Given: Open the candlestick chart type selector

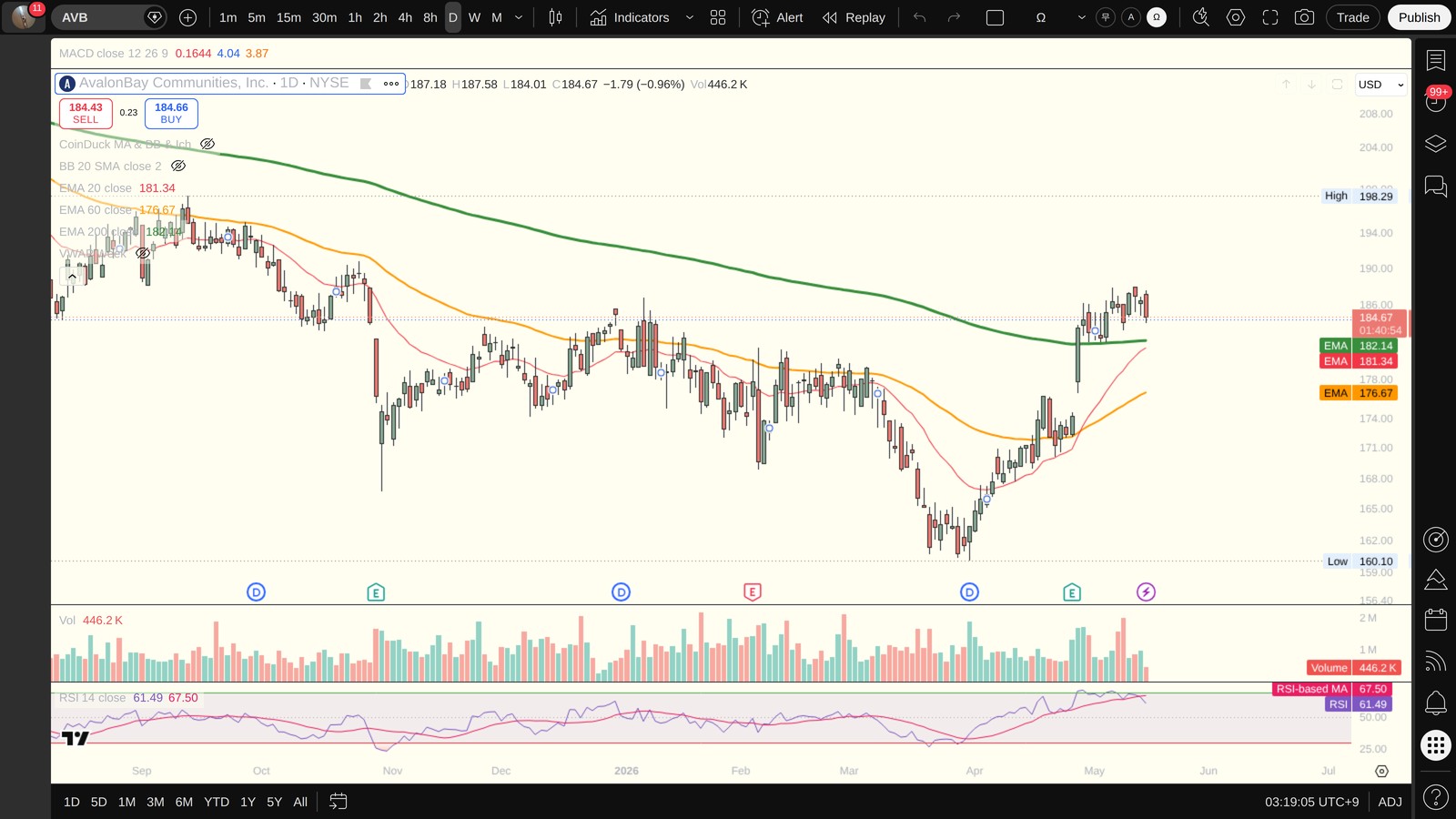Looking at the screenshot, I should [x=555, y=17].
